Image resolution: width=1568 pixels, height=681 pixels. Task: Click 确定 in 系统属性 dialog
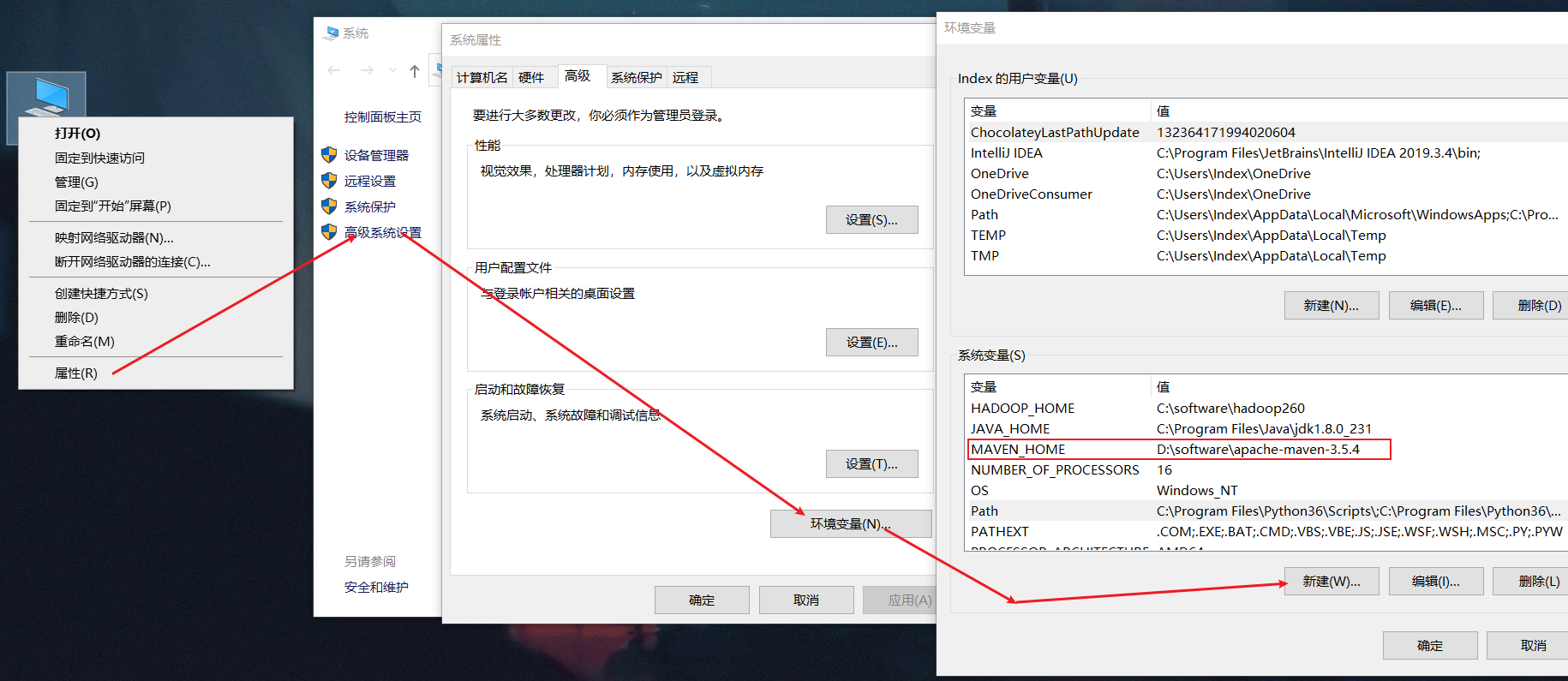[x=702, y=600]
